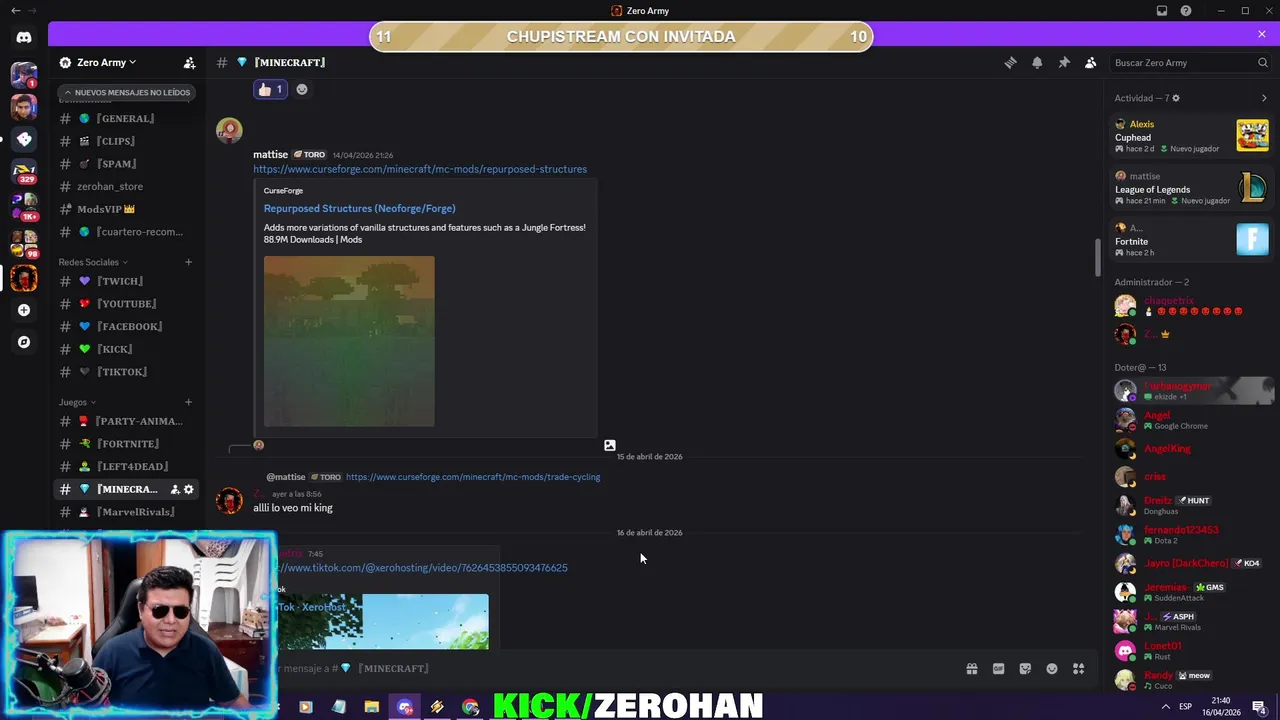Open the GIF picker
The width and height of the screenshot is (1280, 720).
point(998,669)
